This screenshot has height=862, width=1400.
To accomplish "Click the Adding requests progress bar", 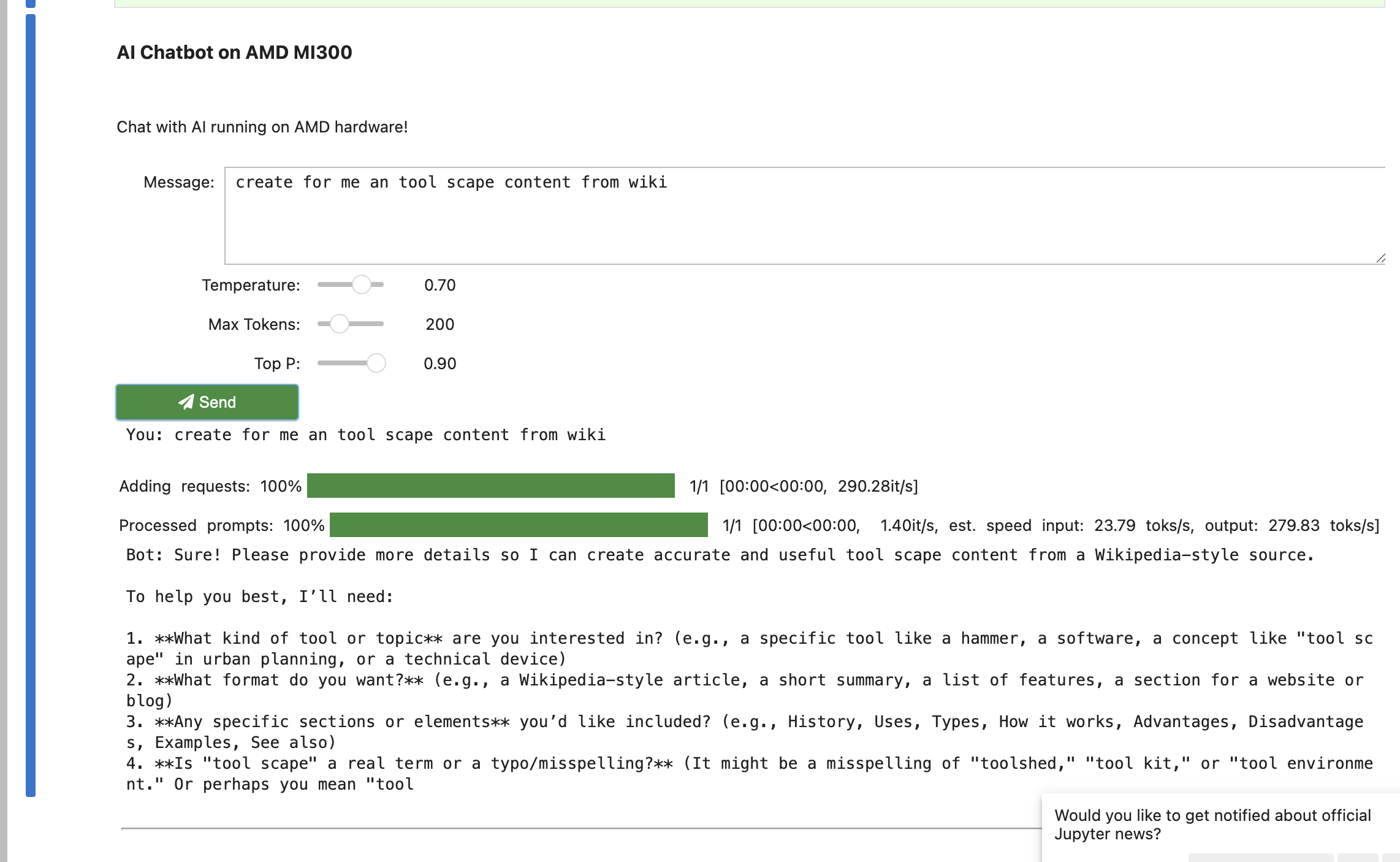I will (x=490, y=485).
